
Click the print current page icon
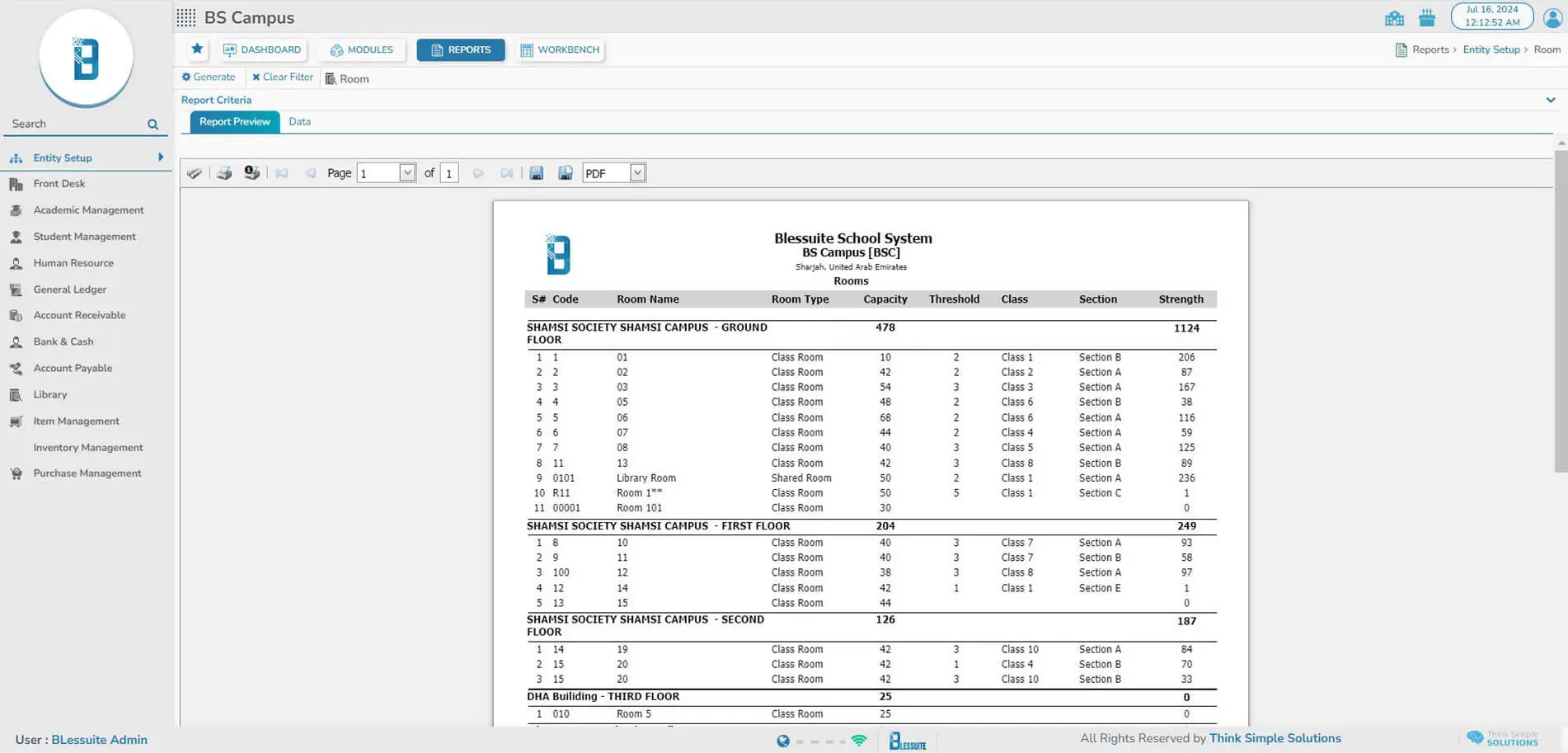[252, 173]
